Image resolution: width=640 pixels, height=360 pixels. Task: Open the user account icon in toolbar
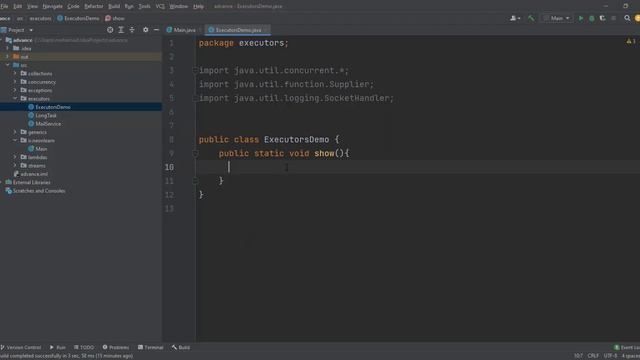click(x=515, y=18)
